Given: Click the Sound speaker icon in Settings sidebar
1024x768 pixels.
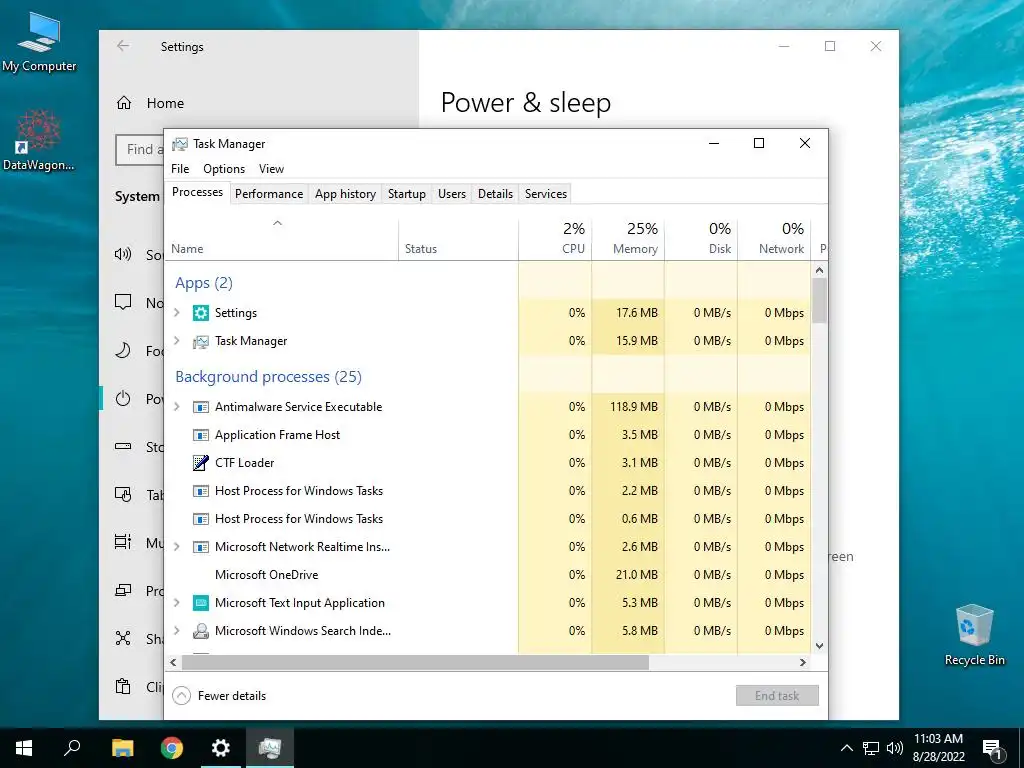Looking at the screenshot, I should point(123,254).
